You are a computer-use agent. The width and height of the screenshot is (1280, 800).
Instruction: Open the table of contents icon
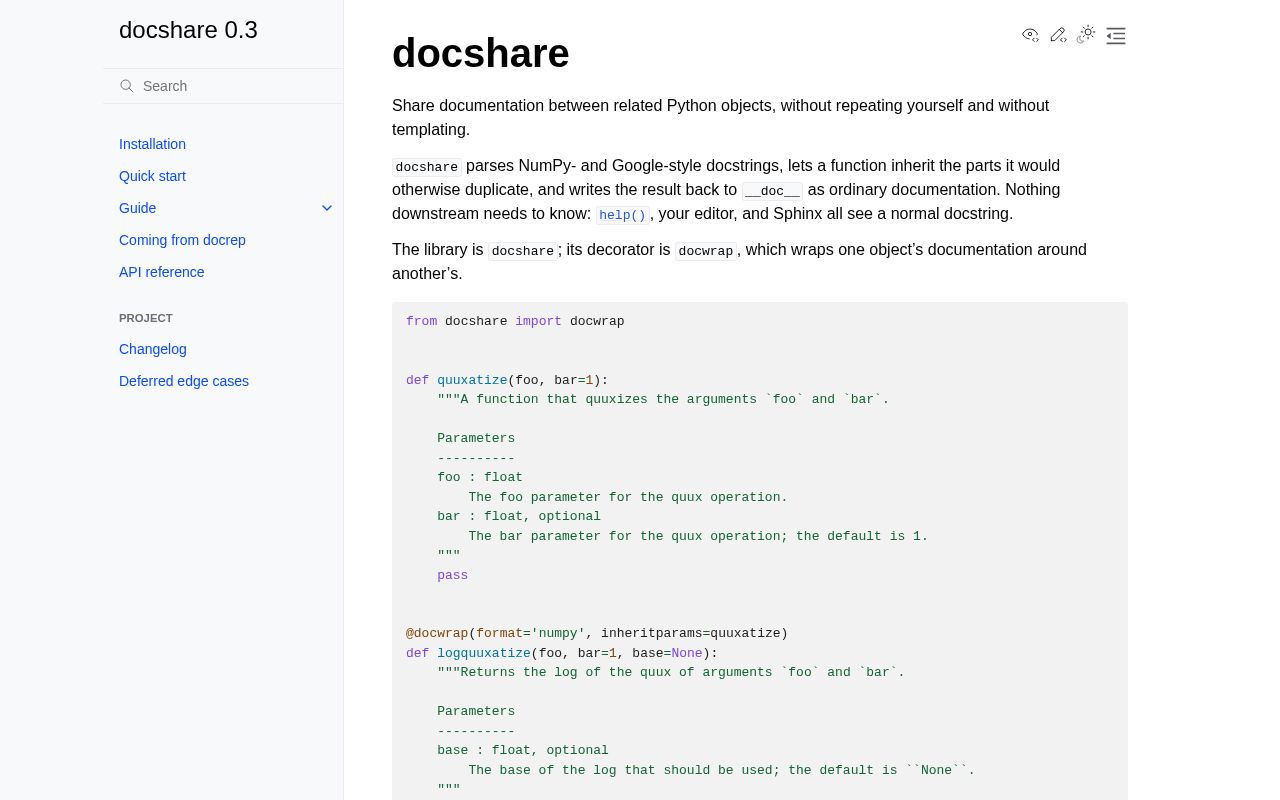1116,36
